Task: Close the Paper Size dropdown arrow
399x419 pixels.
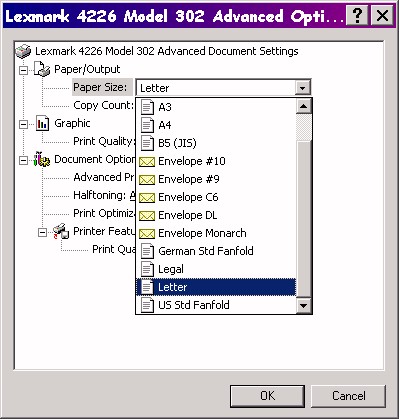Action: click(x=303, y=88)
